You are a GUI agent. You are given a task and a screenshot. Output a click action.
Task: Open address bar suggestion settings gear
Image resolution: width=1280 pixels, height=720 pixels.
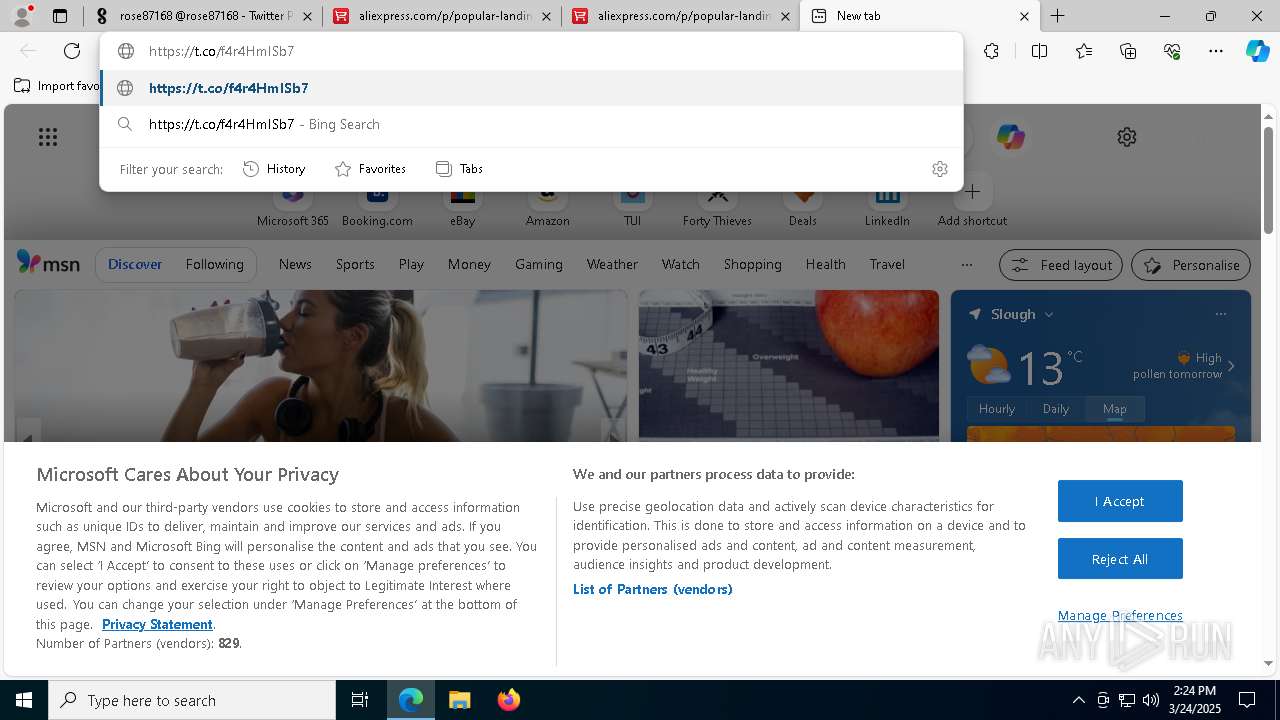point(939,169)
